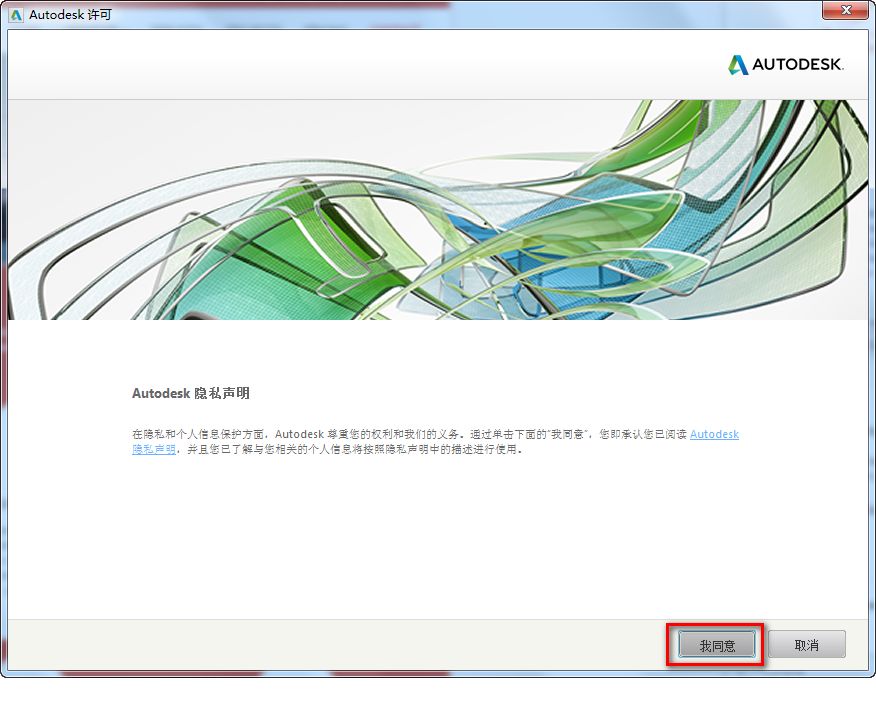Image resolution: width=876 pixels, height=705 pixels.
Task: Click the underlined Autodesk link at line end
Action: coord(713,434)
